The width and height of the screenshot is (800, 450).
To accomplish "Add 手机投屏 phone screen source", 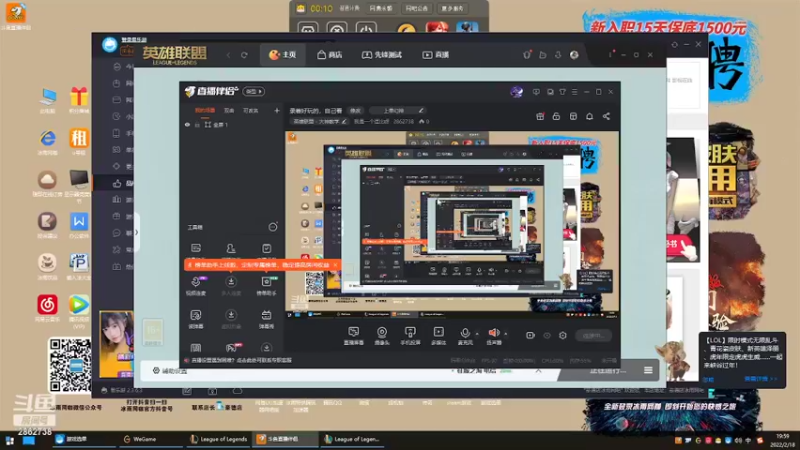I will pos(410,336).
